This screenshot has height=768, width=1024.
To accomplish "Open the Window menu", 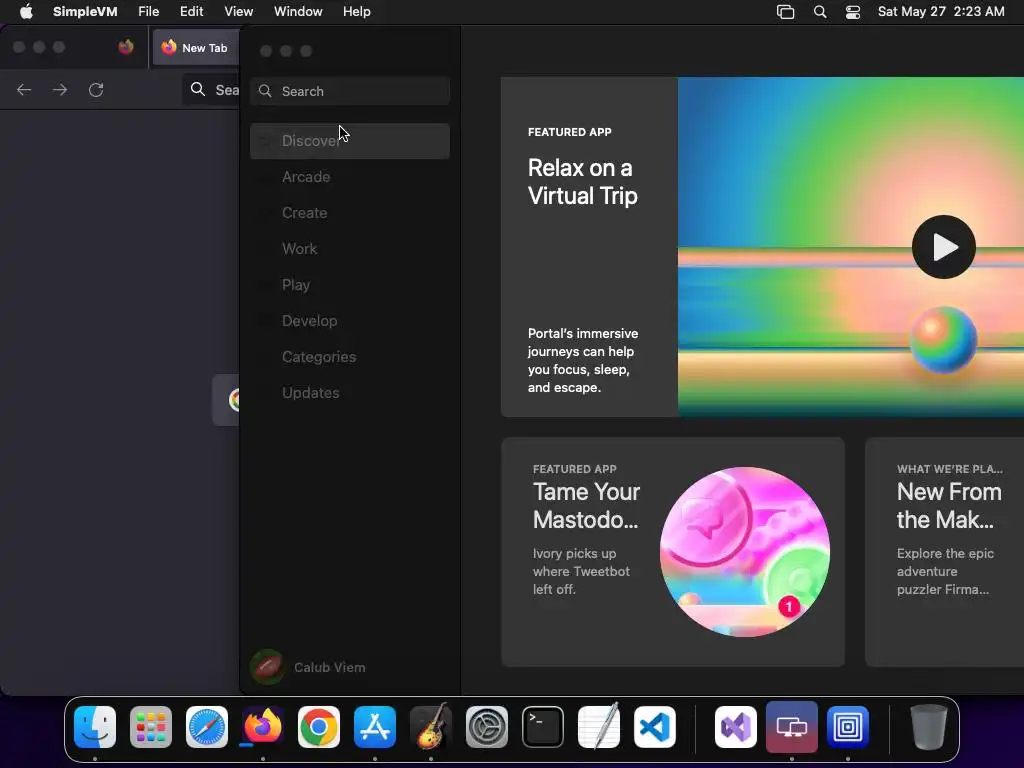I will (x=298, y=12).
